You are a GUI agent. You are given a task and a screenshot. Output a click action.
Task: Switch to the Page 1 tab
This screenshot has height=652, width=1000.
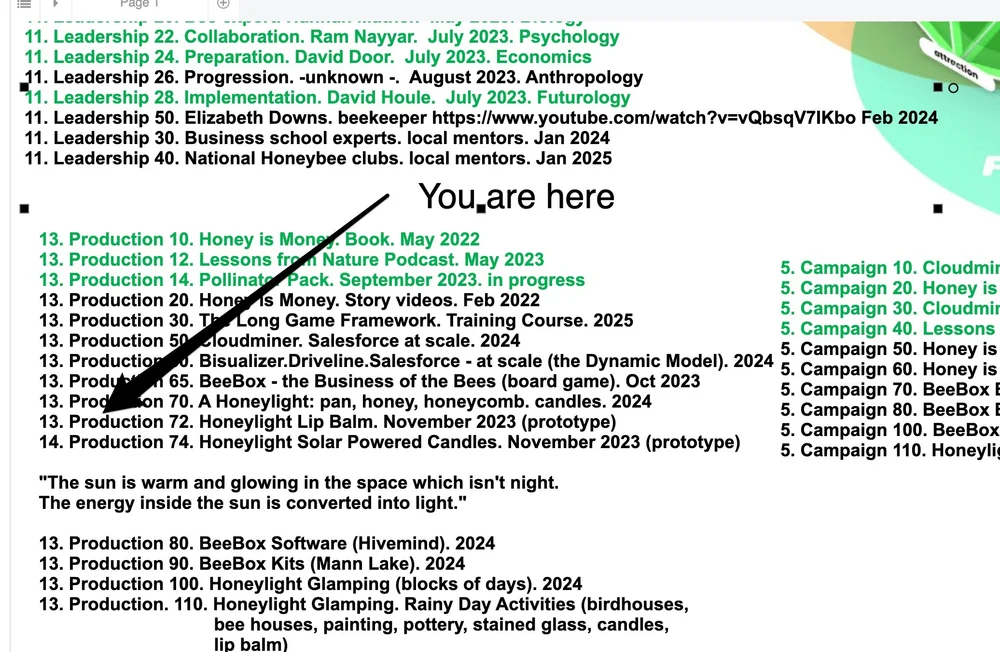pyautogui.click(x=139, y=4)
